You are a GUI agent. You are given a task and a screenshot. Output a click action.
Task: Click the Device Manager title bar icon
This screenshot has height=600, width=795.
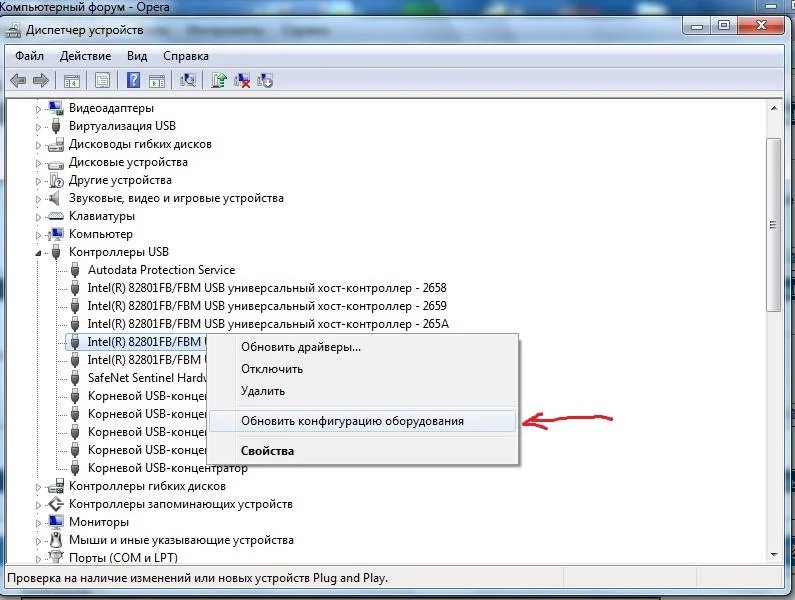click(x=13, y=30)
